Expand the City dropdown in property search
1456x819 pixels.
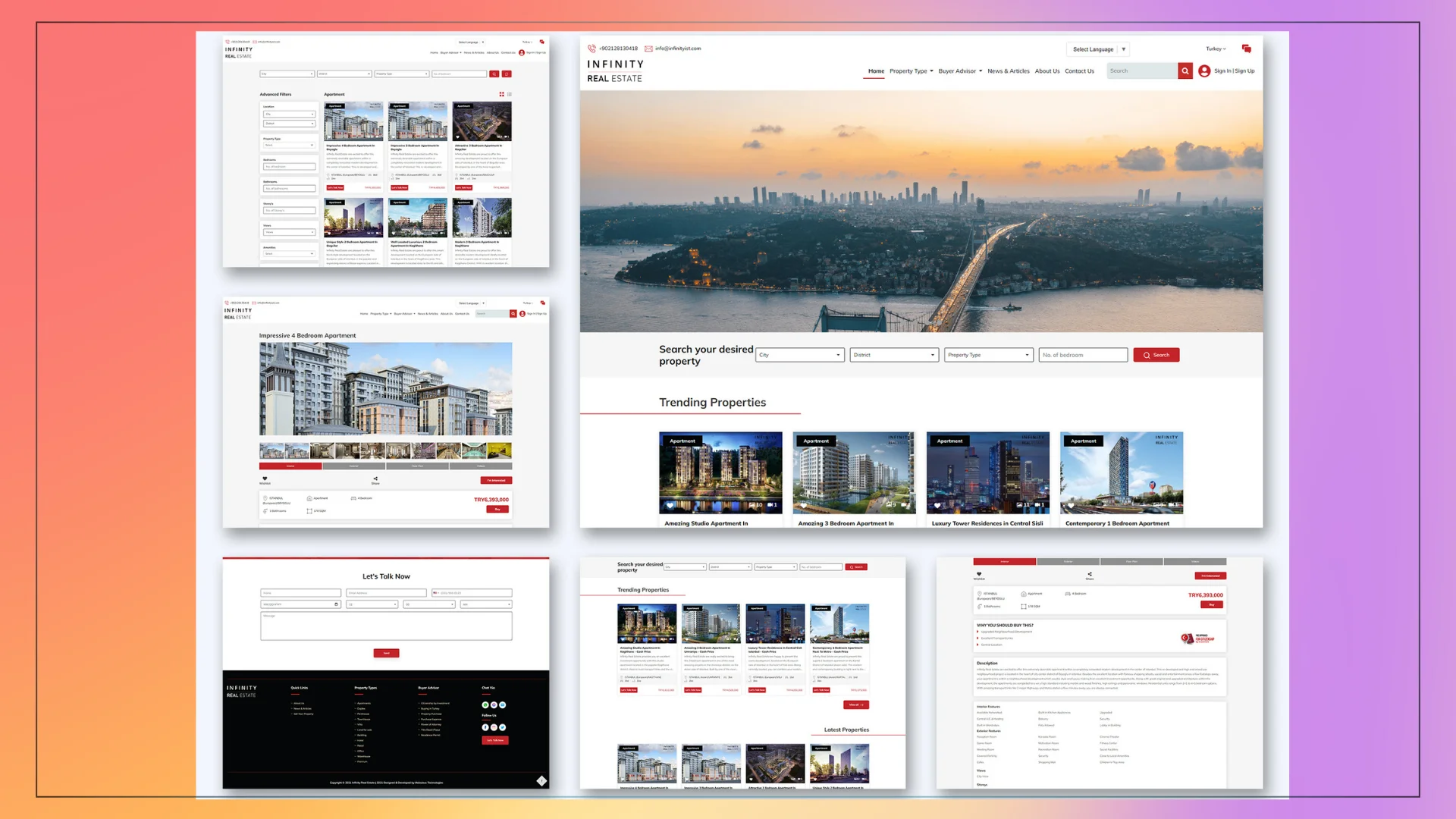pos(799,355)
